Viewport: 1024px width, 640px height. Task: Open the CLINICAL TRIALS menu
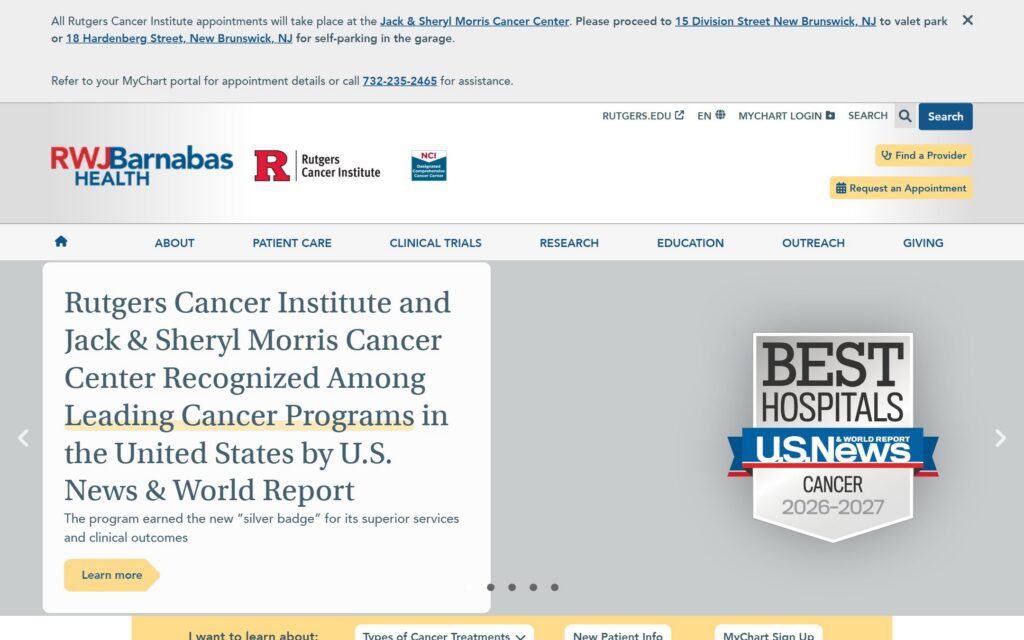436,243
